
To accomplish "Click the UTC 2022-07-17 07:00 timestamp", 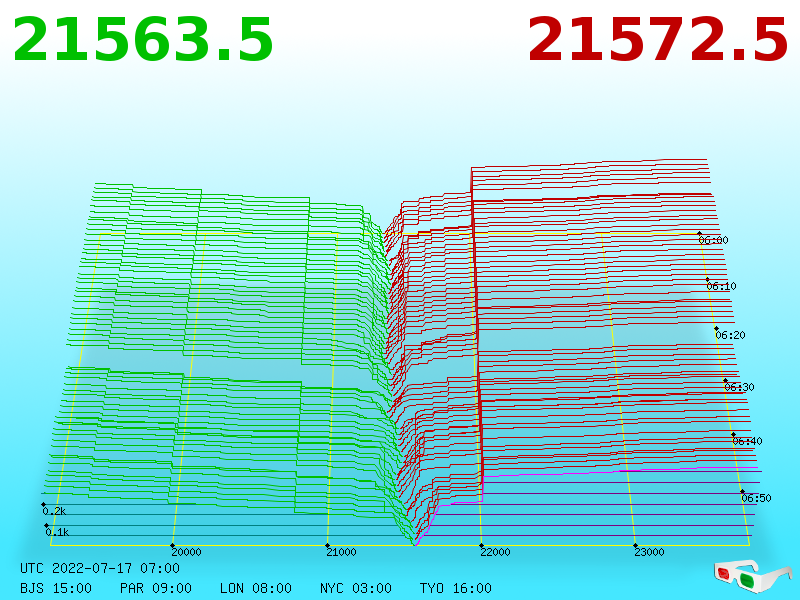I will tap(100, 568).
